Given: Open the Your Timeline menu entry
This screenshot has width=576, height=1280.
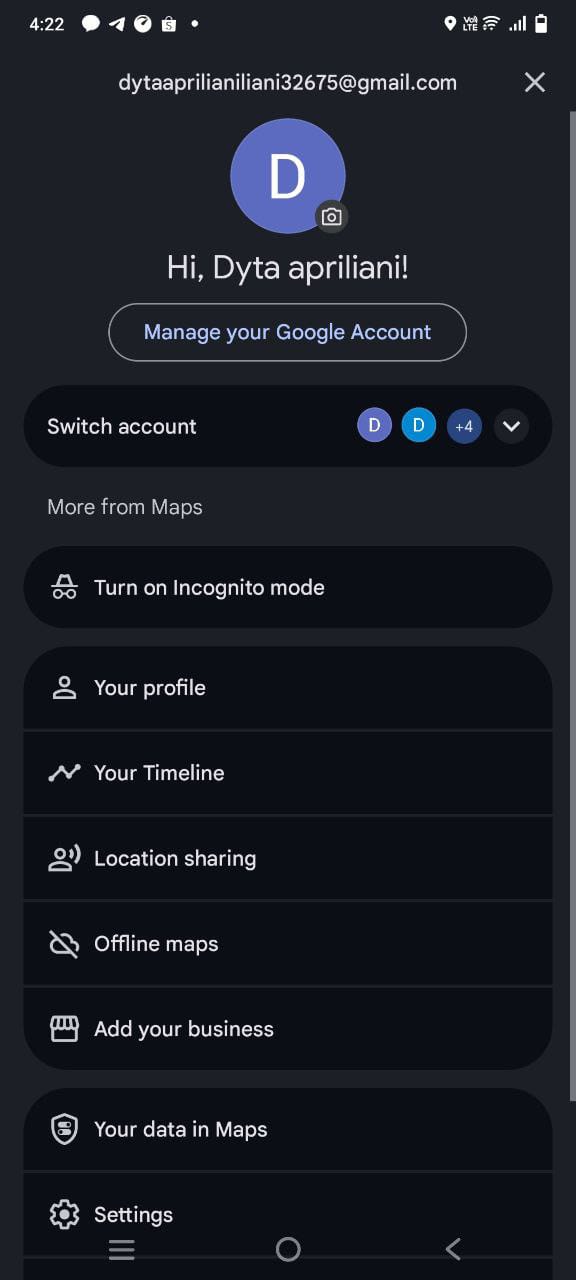Looking at the screenshot, I should click(x=288, y=773).
